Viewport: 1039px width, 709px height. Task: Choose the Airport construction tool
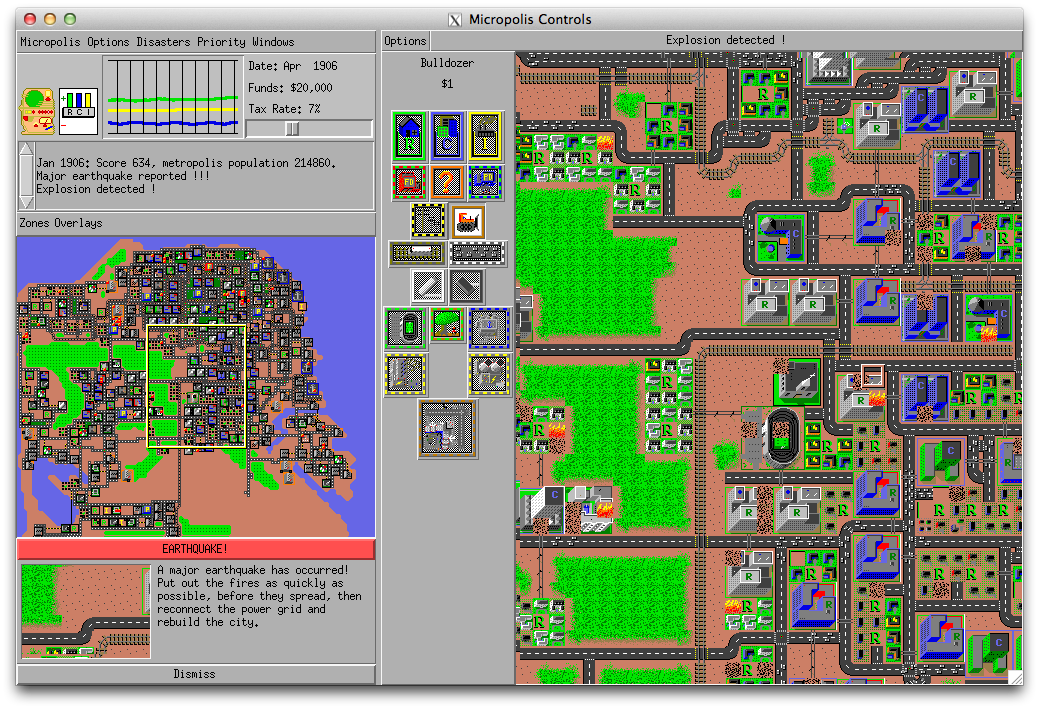(x=448, y=430)
